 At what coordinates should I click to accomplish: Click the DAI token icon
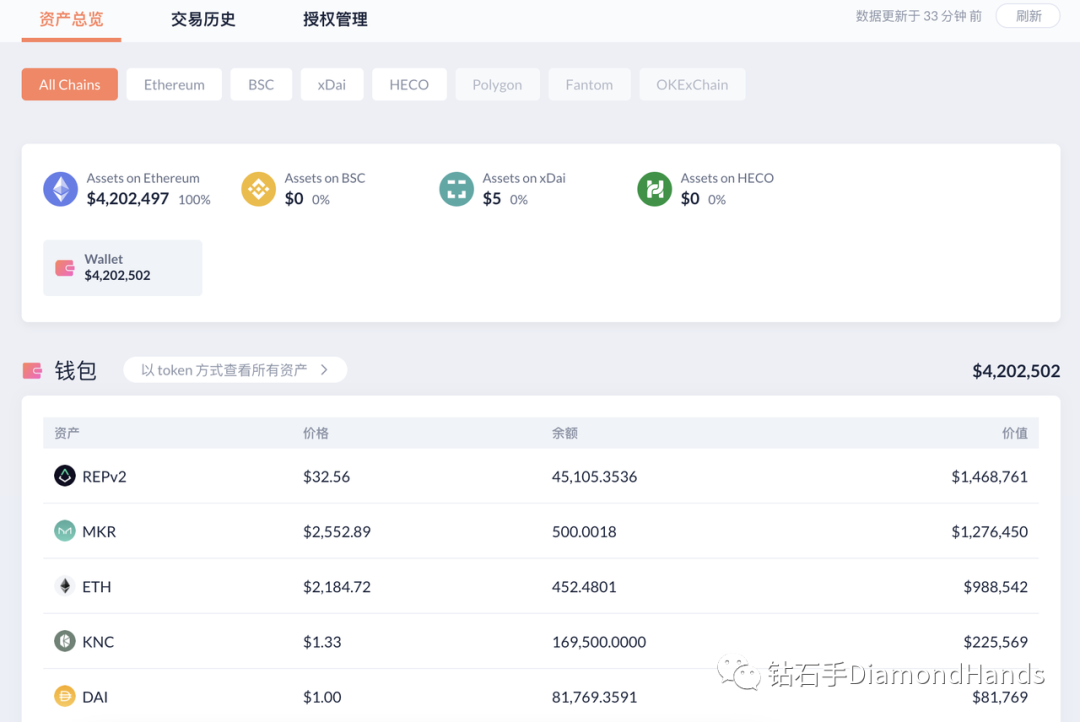pyautogui.click(x=65, y=696)
